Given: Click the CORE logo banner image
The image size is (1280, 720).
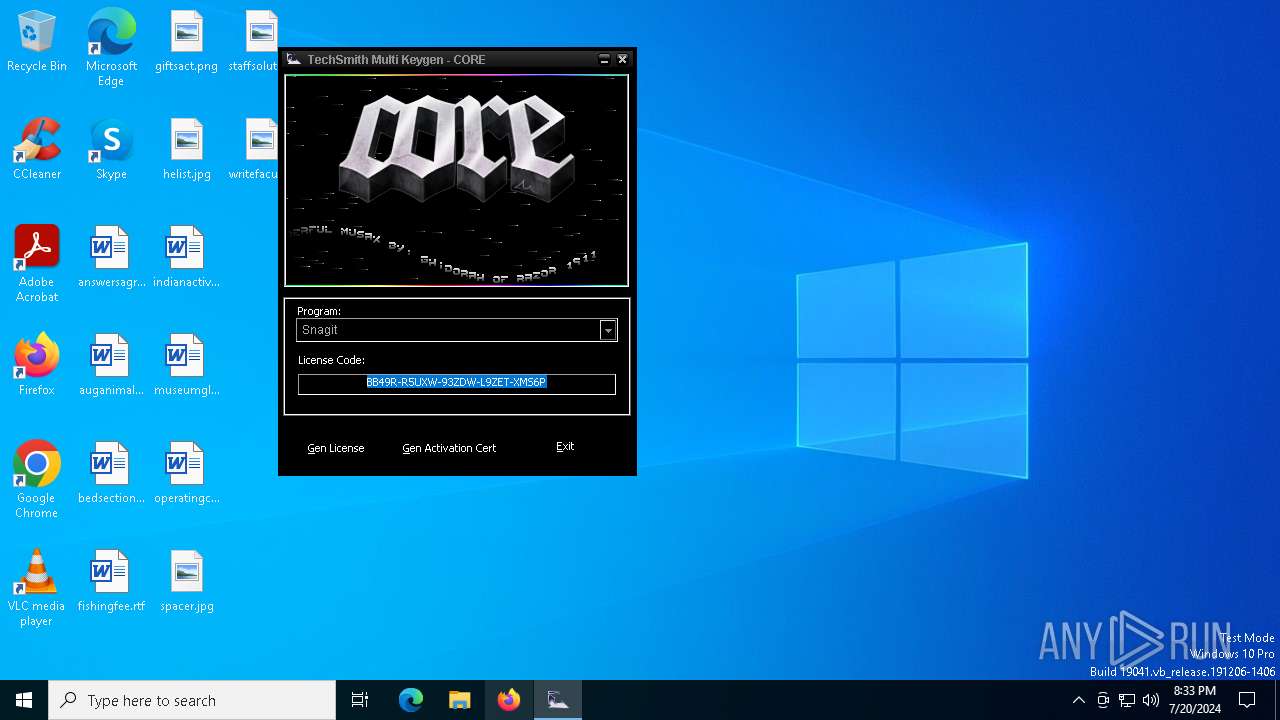Looking at the screenshot, I should [x=457, y=180].
